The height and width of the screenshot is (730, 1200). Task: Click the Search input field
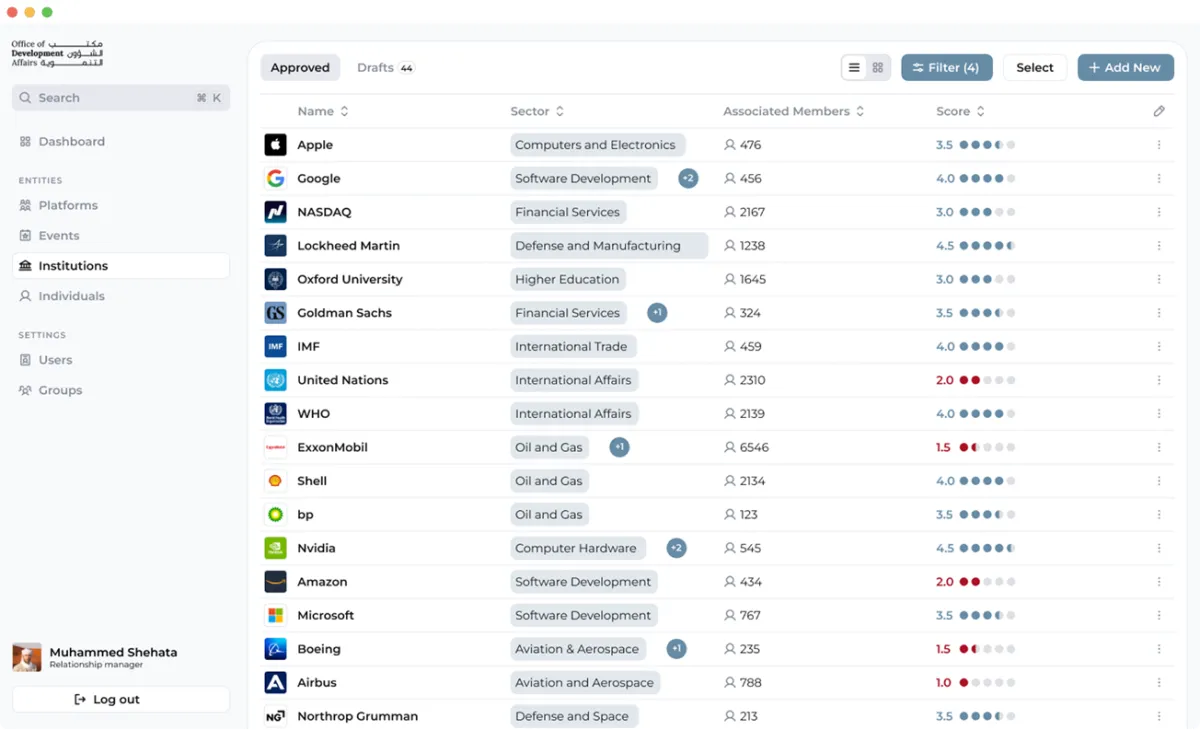[121, 98]
